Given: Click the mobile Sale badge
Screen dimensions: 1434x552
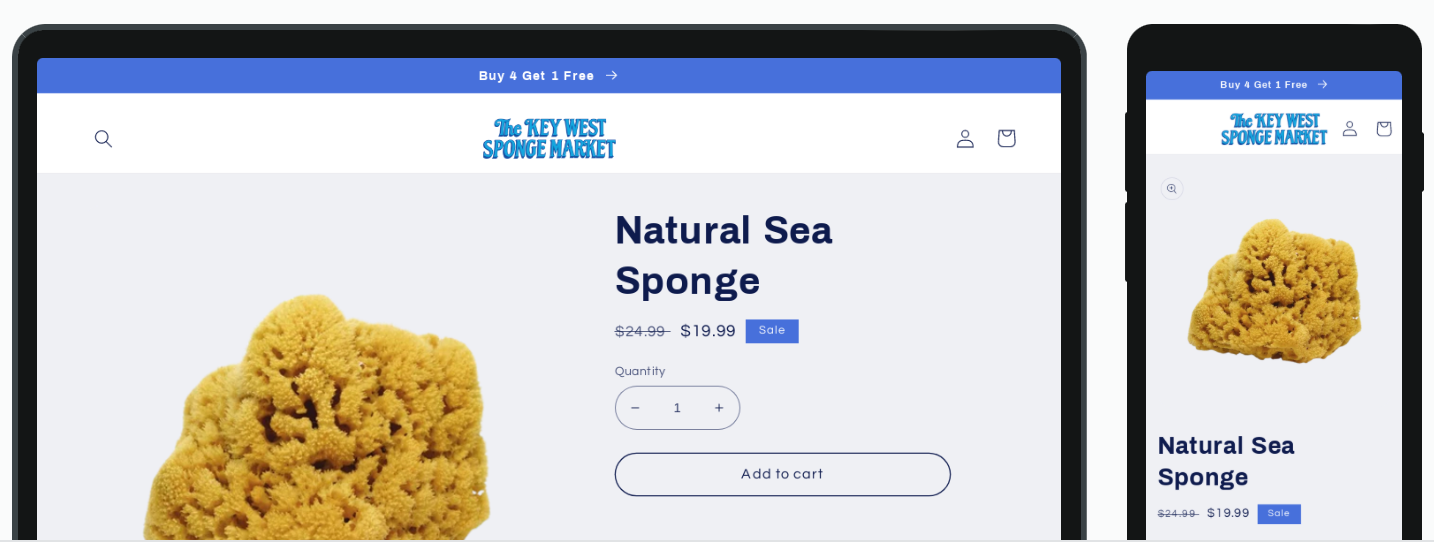Looking at the screenshot, I should [1279, 513].
